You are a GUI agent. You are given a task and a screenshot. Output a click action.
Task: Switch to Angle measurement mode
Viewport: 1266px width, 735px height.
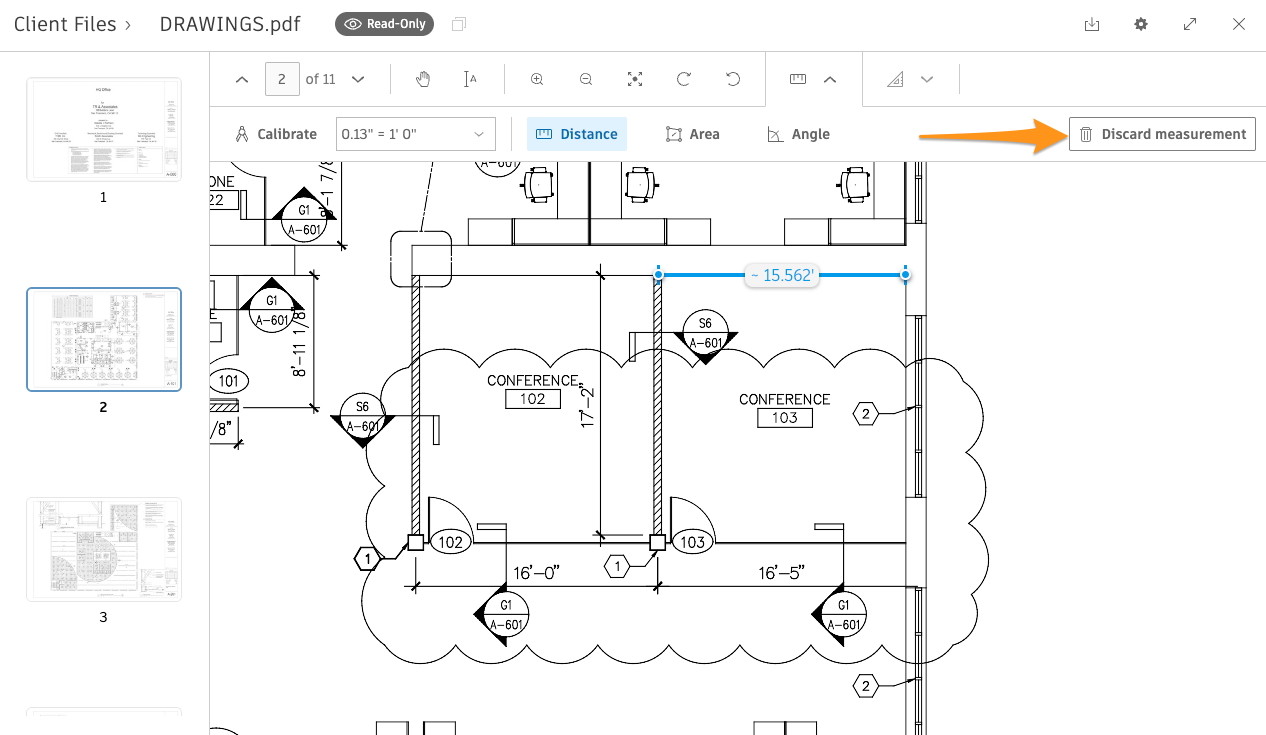point(798,133)
